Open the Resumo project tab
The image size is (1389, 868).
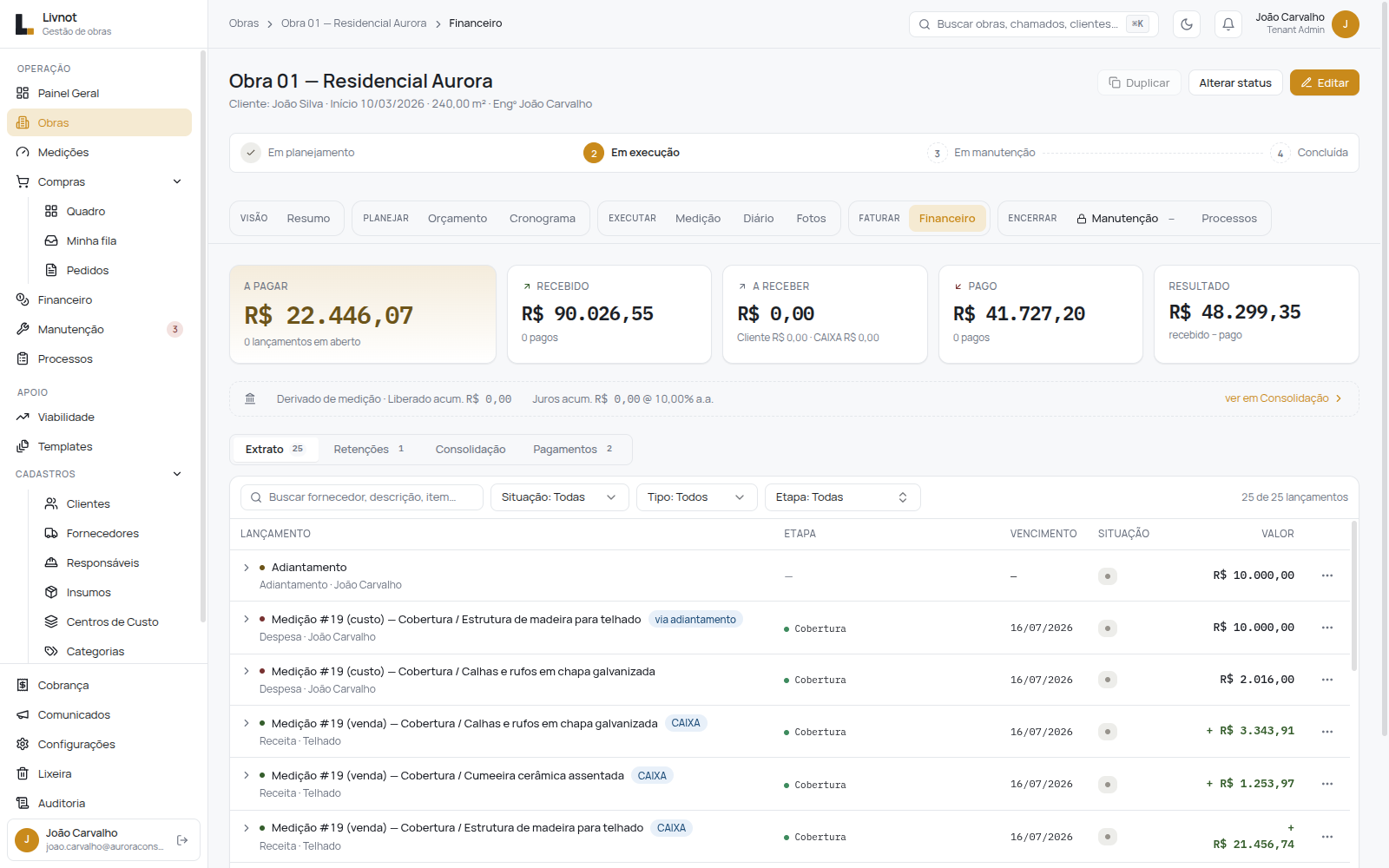[308, 219]
